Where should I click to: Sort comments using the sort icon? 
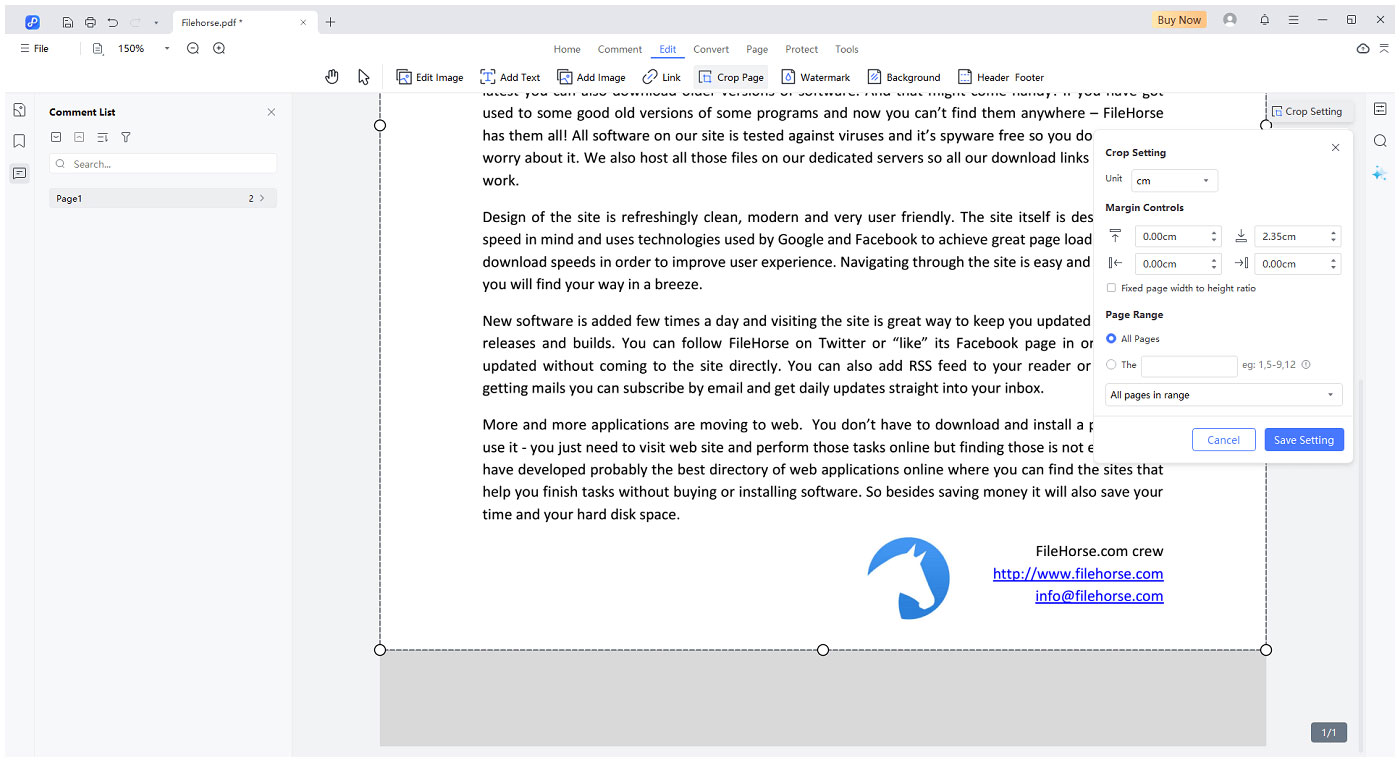(102, 137)
